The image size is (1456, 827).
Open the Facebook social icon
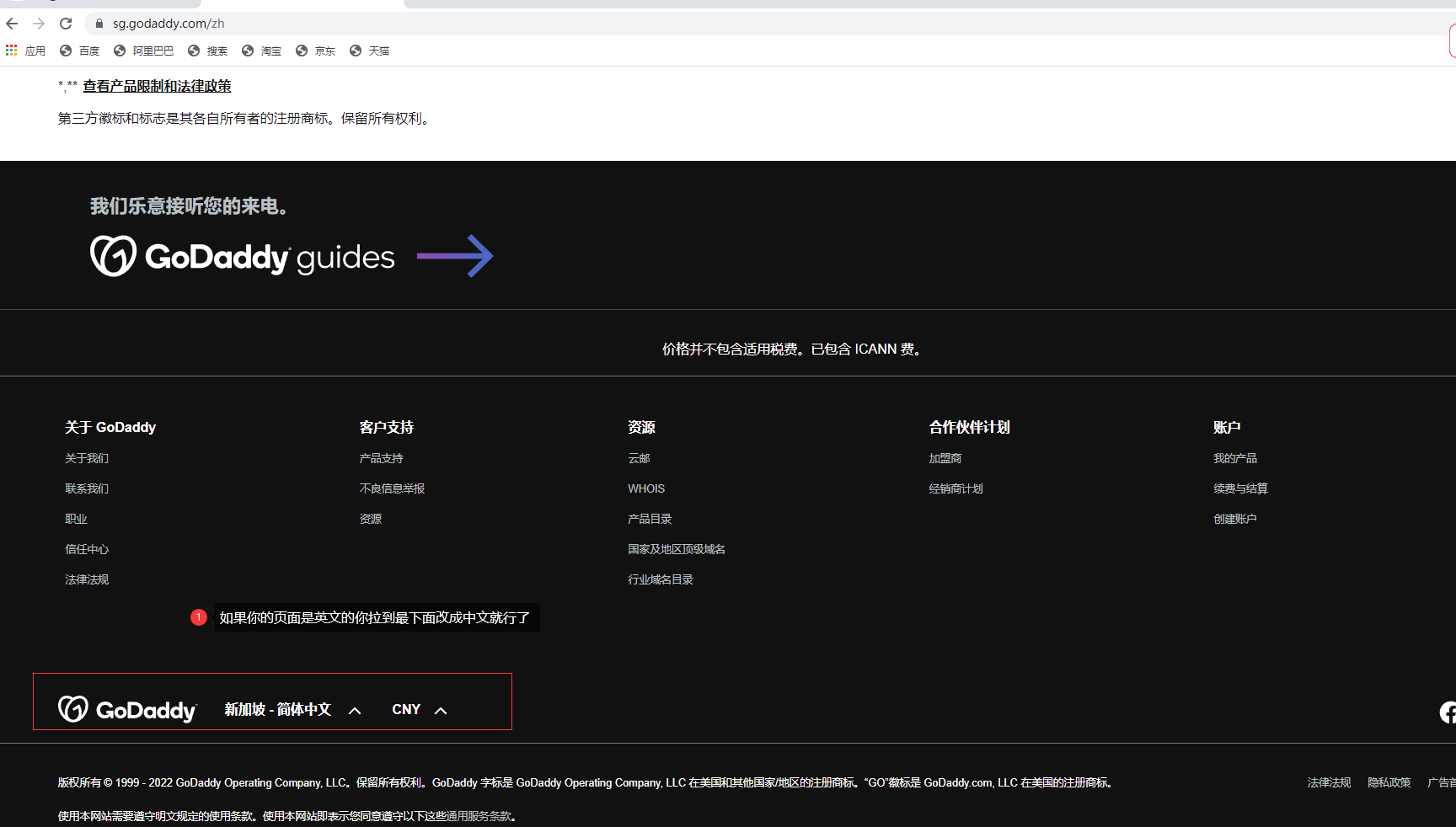[1448, 712]
